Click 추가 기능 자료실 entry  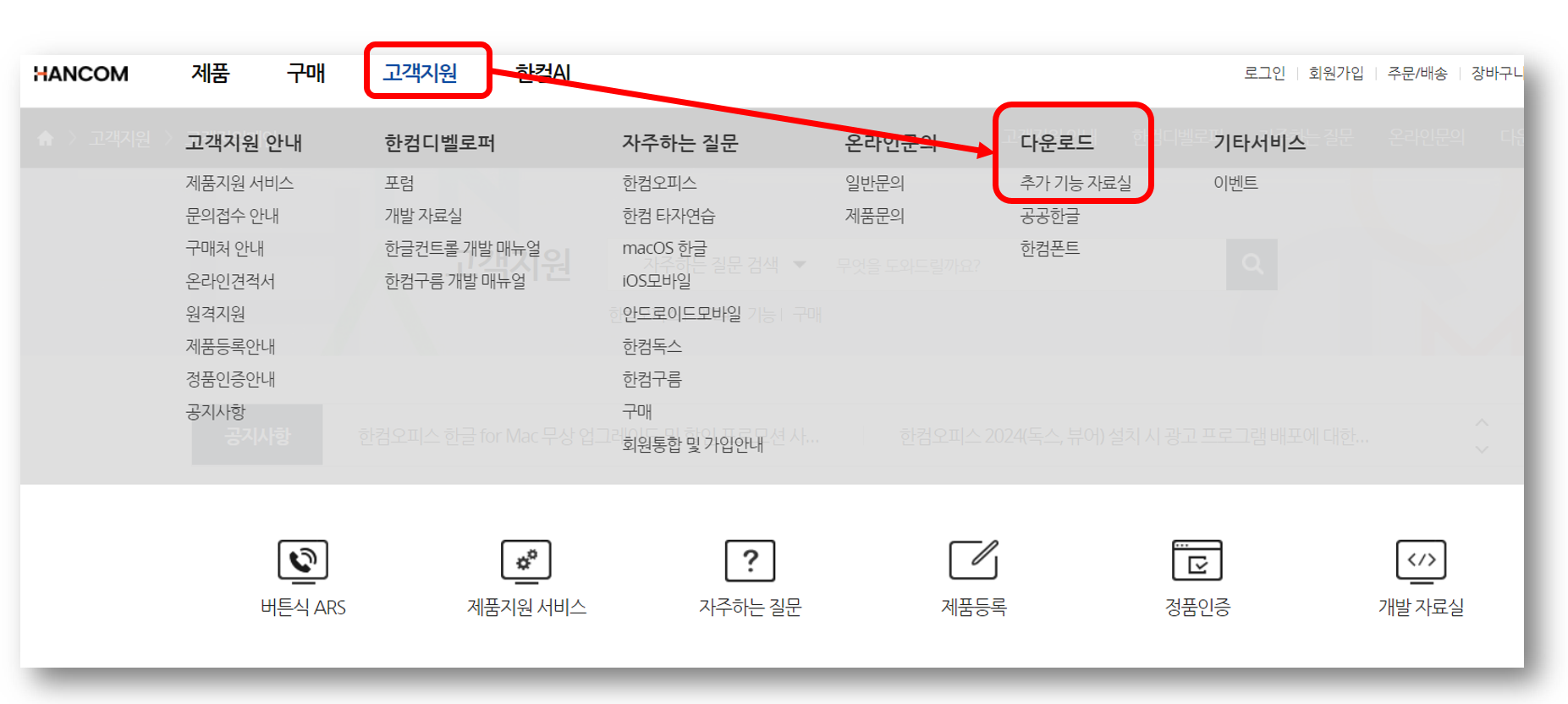pyautogui.click(x=1076, y=183)
